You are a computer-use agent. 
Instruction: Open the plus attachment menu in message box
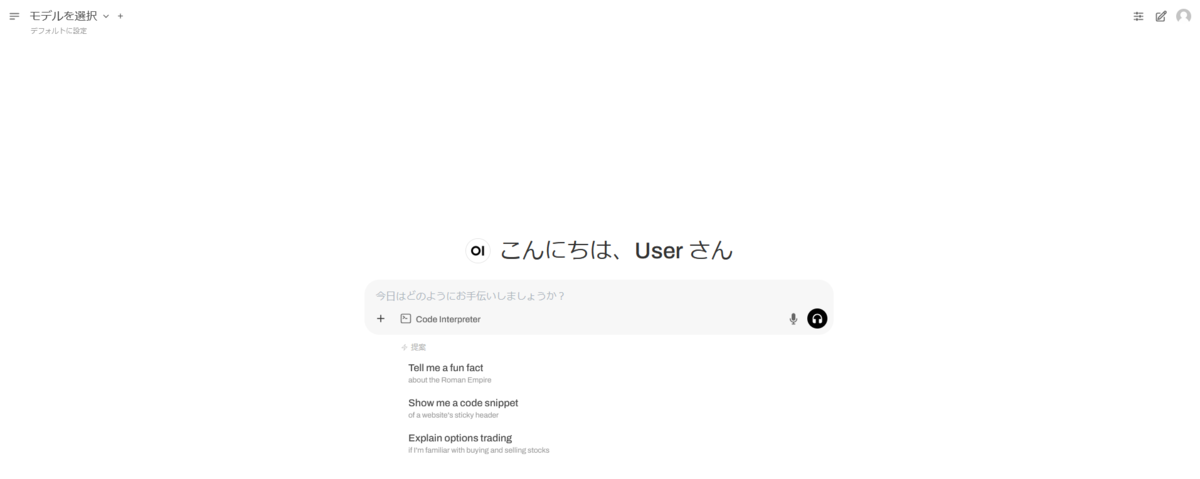point(380,319)
